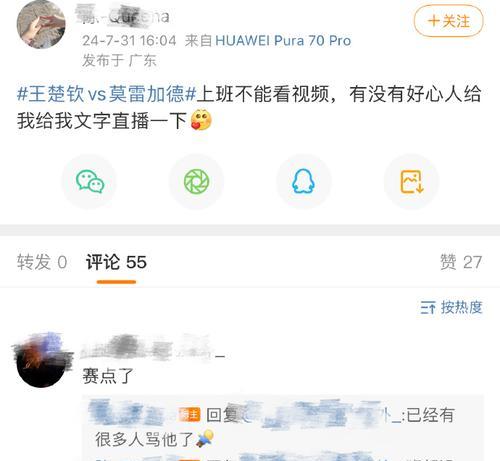This screenshot has height=461, width=500.
Task: Tap the sort arrows icon beside 按热度
Action: click(428, 307)
